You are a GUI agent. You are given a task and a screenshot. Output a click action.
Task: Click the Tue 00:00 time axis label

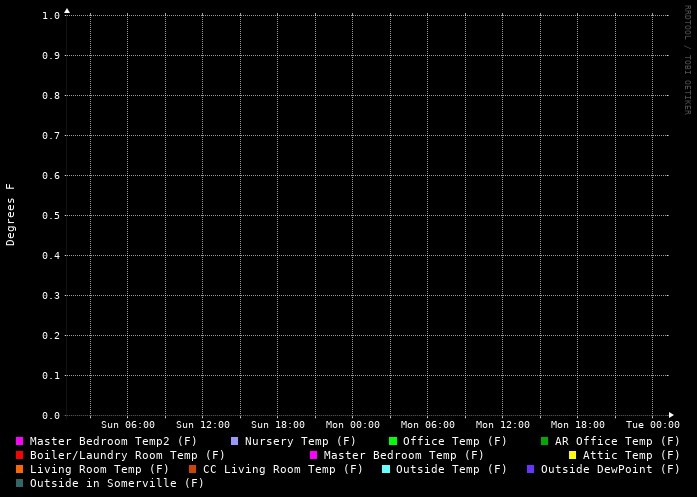point(652,425)
